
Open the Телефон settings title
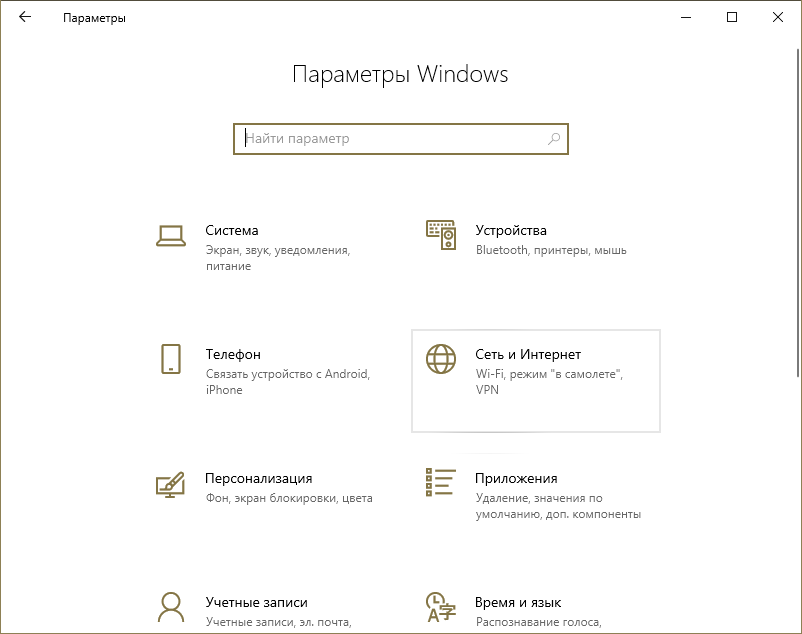coord(233,354)
